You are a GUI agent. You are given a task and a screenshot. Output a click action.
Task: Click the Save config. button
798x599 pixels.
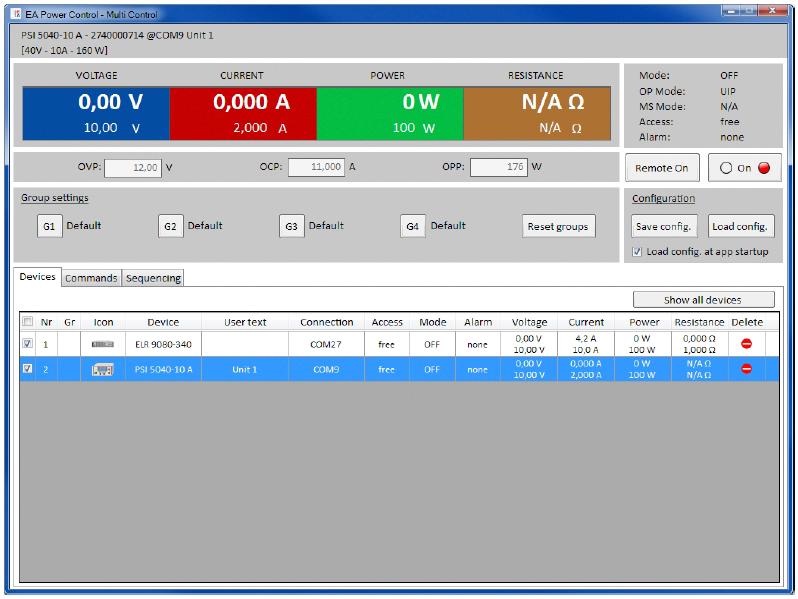663,227
